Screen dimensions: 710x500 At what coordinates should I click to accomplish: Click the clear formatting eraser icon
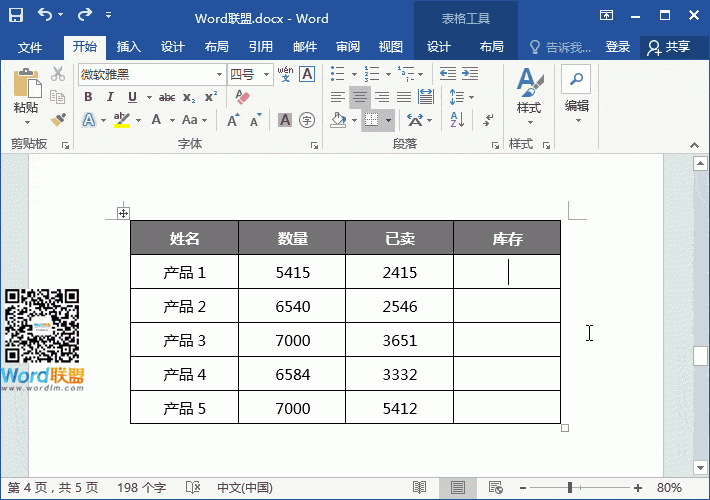coord(243,97)
